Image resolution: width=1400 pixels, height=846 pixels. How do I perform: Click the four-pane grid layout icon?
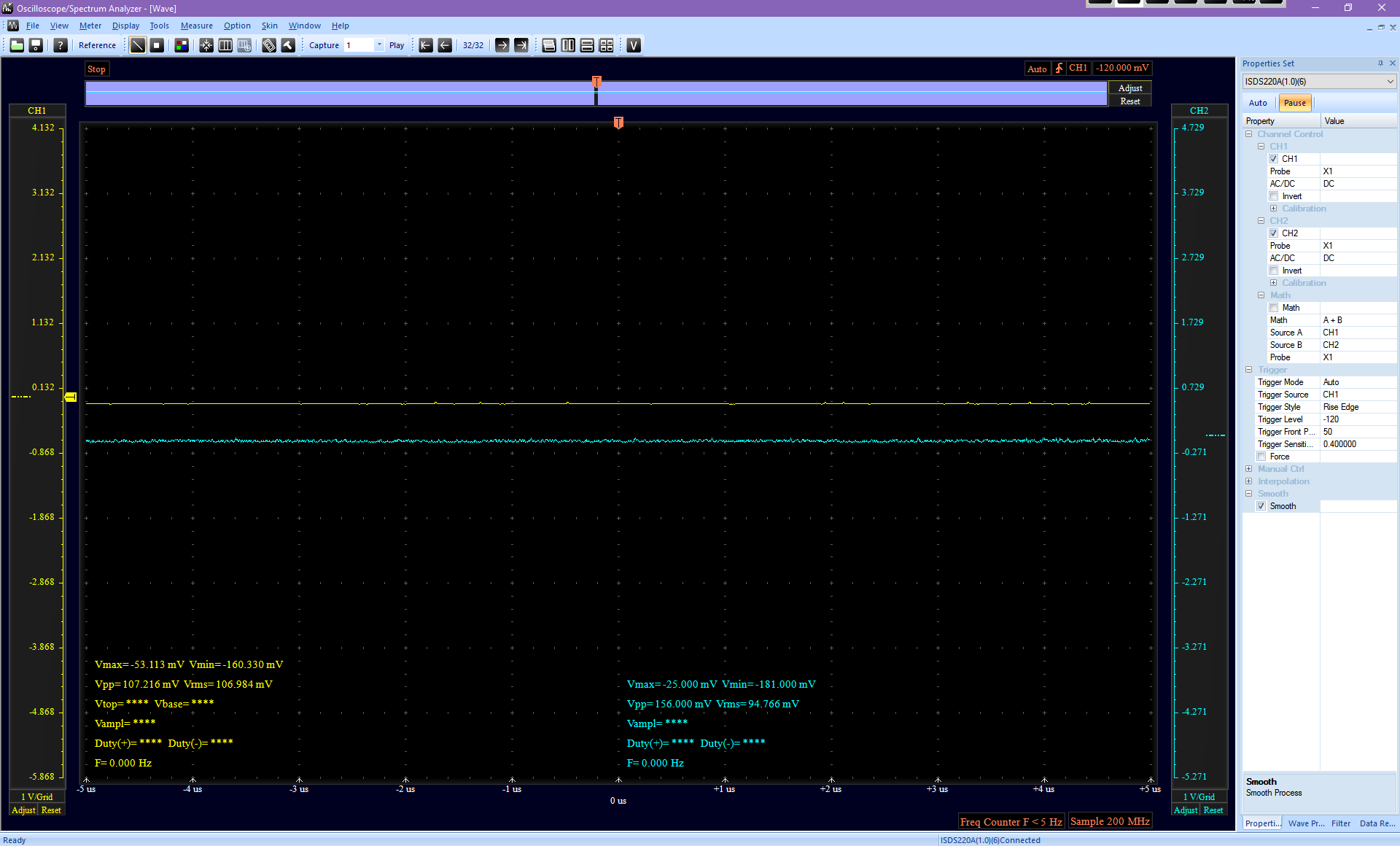(606, 45)
